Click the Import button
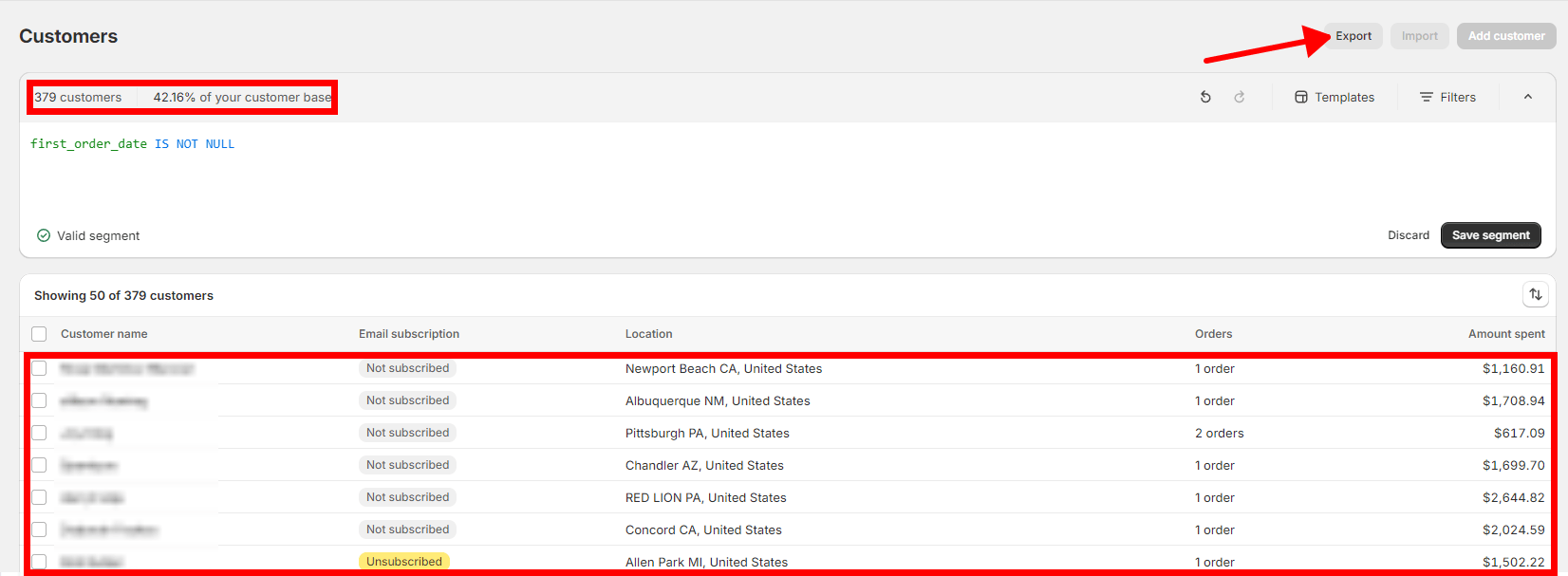This screenshot has width=1568, height=576. (1419, 36)
